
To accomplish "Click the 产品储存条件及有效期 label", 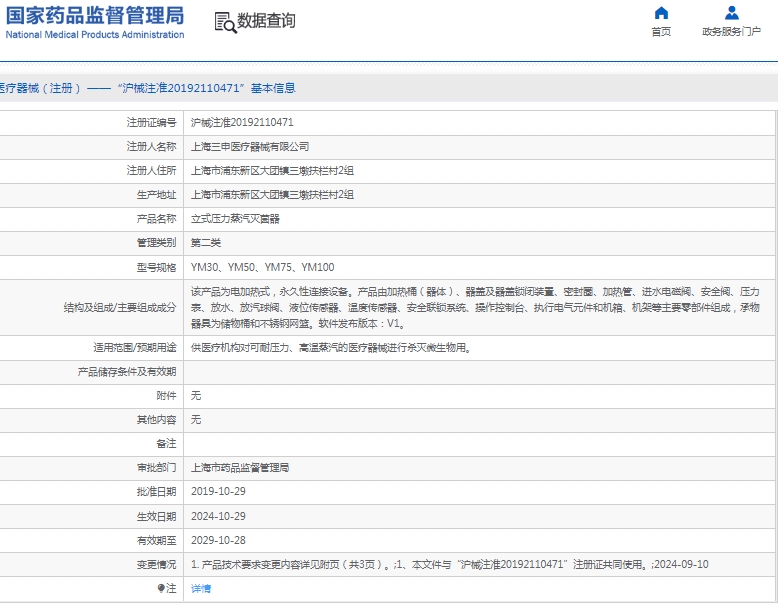I will [127, 372].
